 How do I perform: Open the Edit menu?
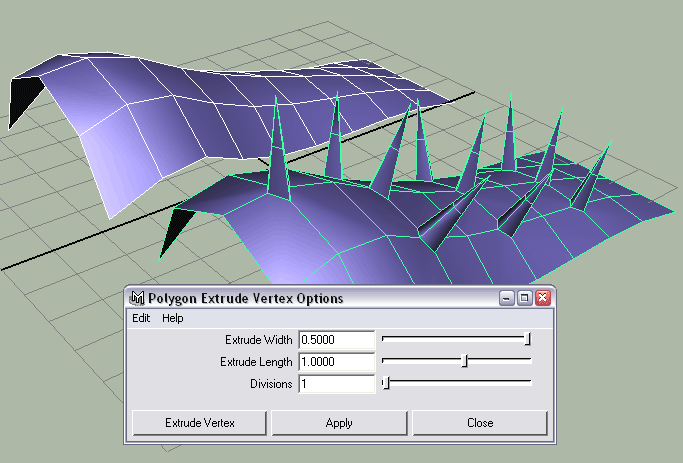141,318
